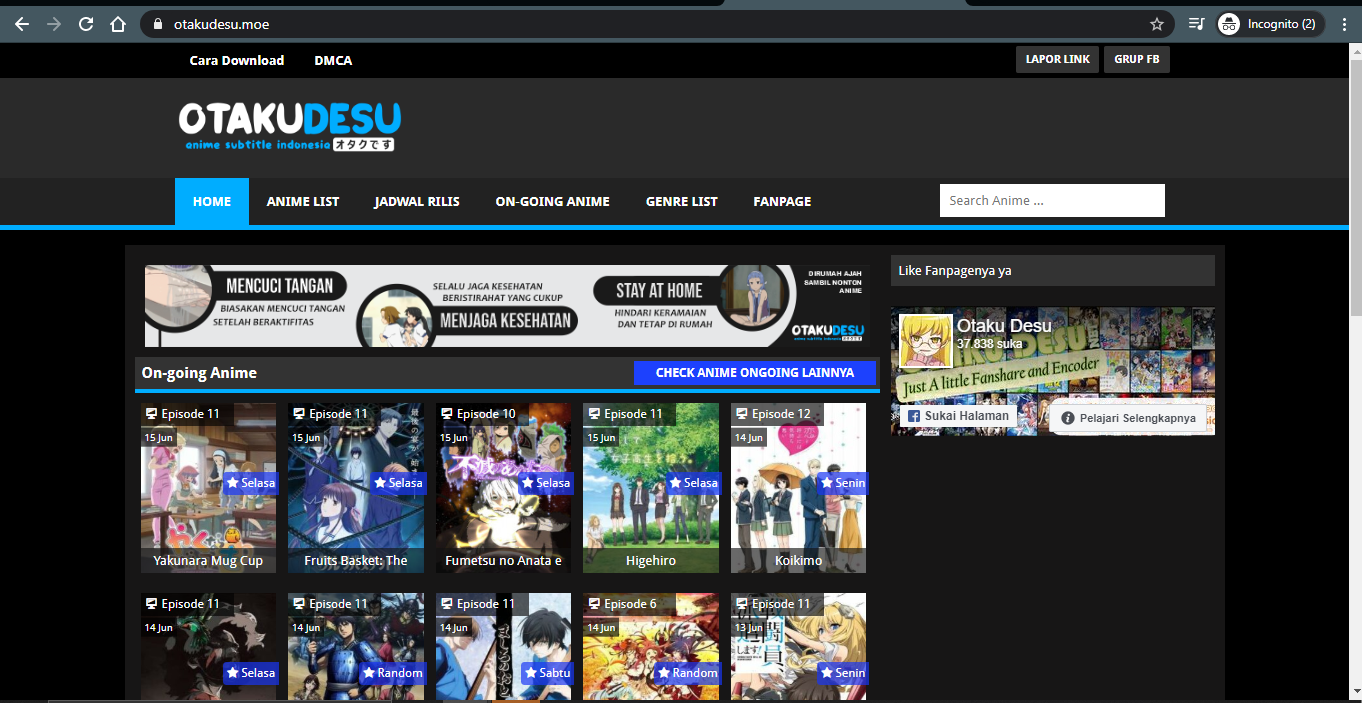Click Otaku Desu Facebook page name
The height and width of the screenshot is (703, 1362).
coord(1004,325)
